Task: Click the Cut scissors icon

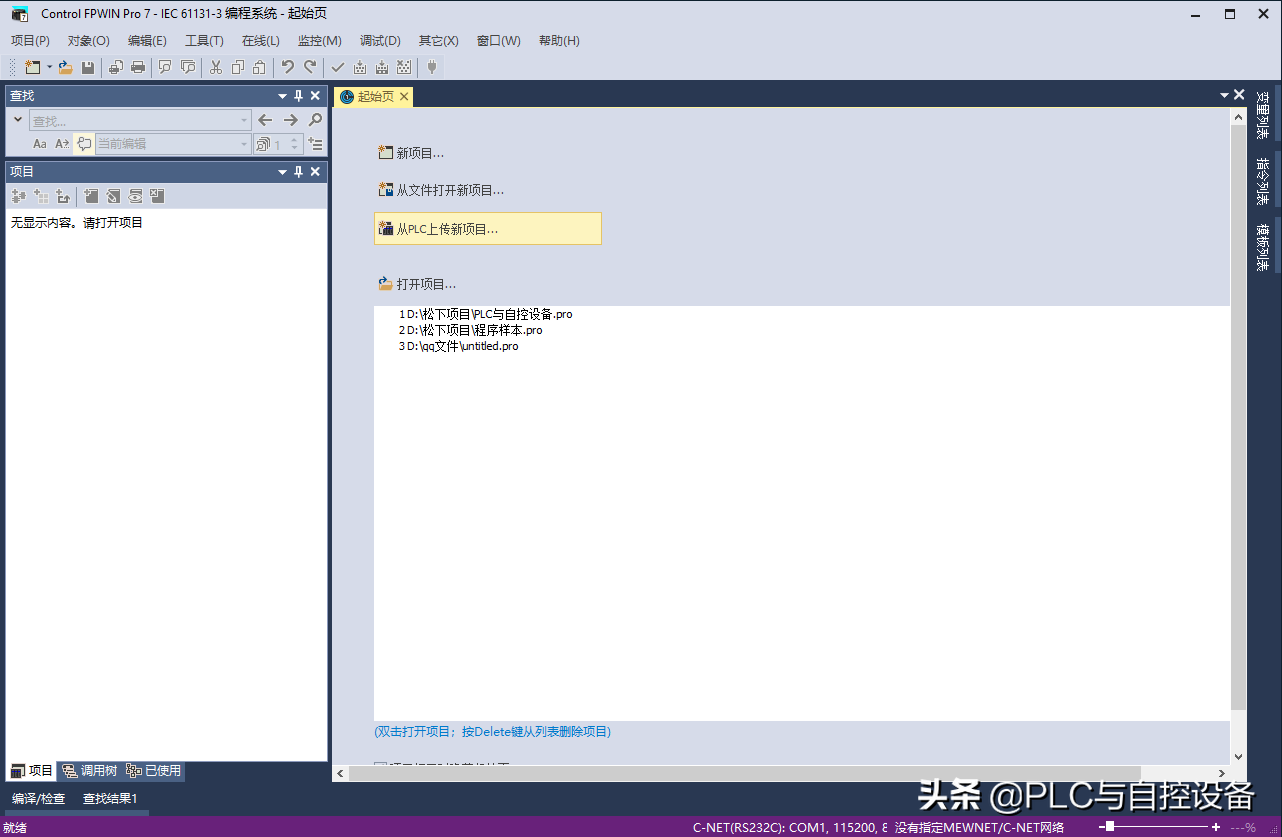Action: (215, 68)
